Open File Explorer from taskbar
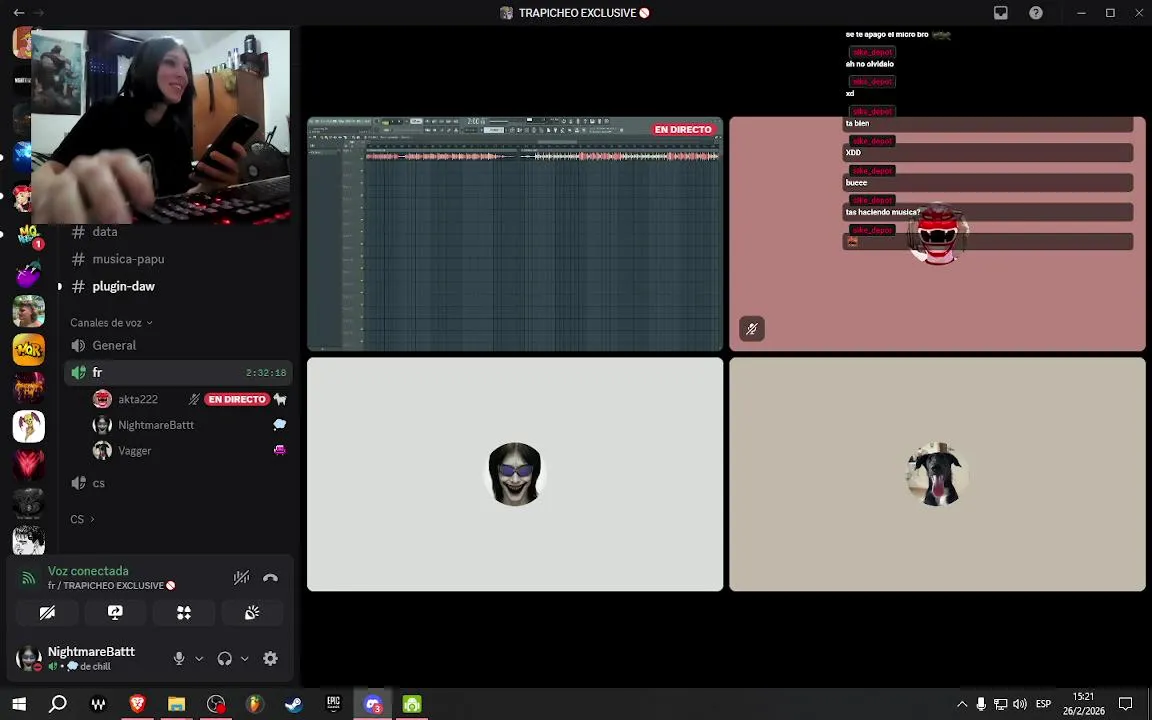The height and width of the screenshot is (720, 1152). click(176, 704)
